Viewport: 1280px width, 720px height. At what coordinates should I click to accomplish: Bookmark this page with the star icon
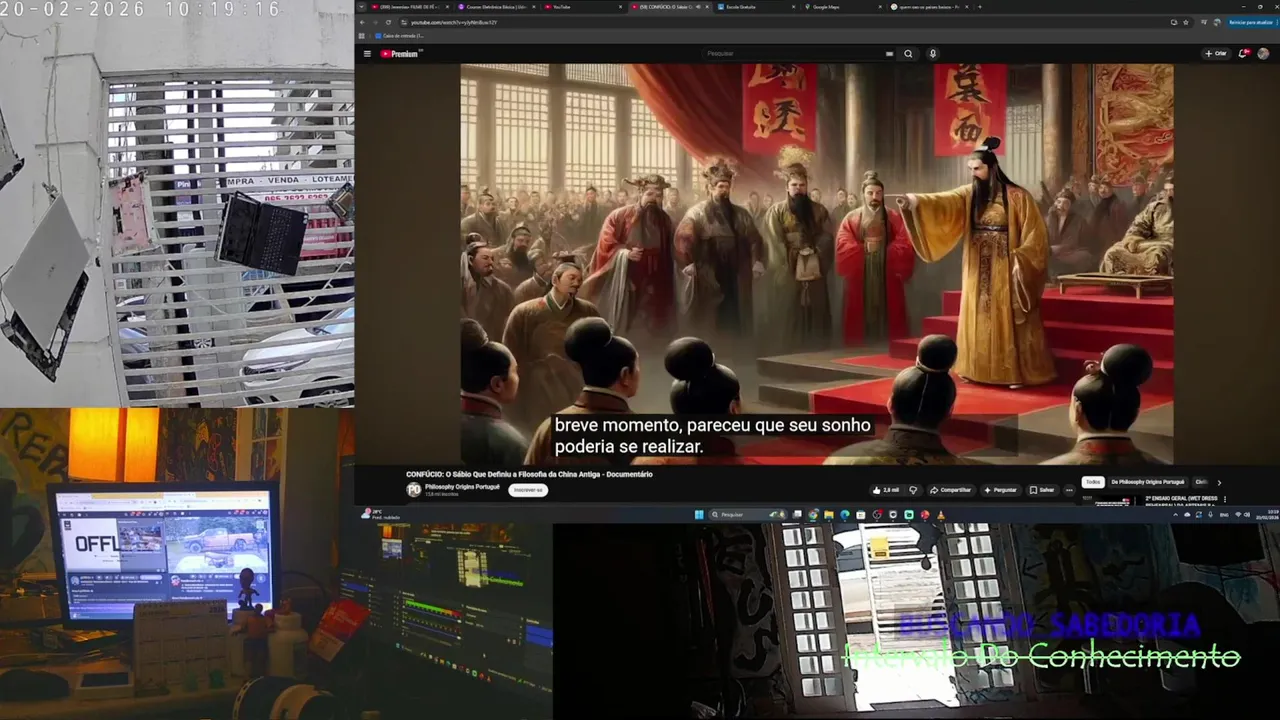pyautogui.click(x=1187, y=22)
